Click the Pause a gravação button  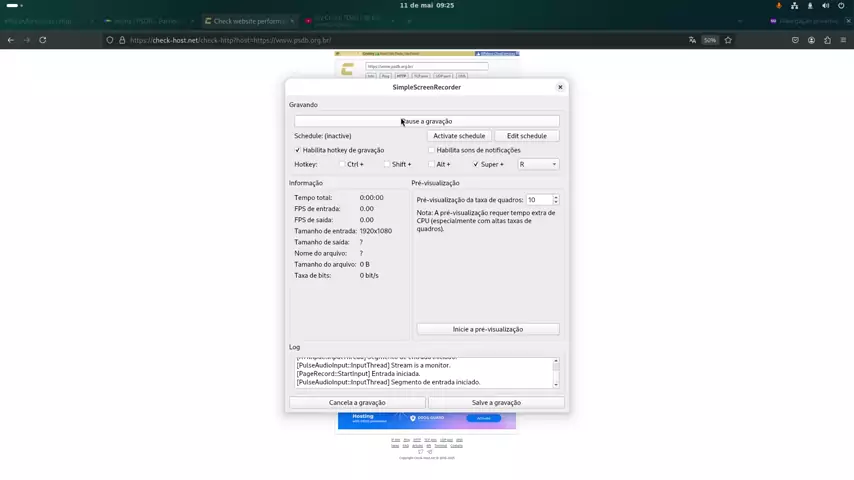[x=426, y=121]
